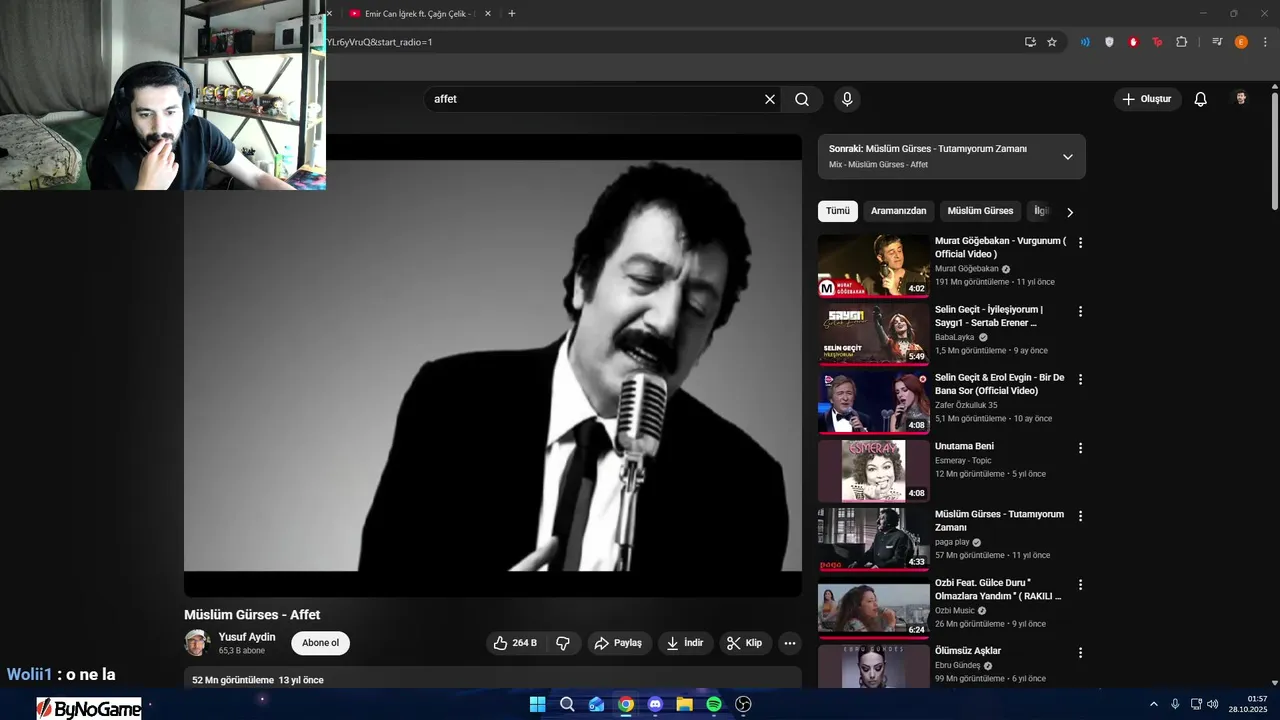
Task: Open options for Ozbi Feat. Gülce Duru video
Action: point(1080,584)
